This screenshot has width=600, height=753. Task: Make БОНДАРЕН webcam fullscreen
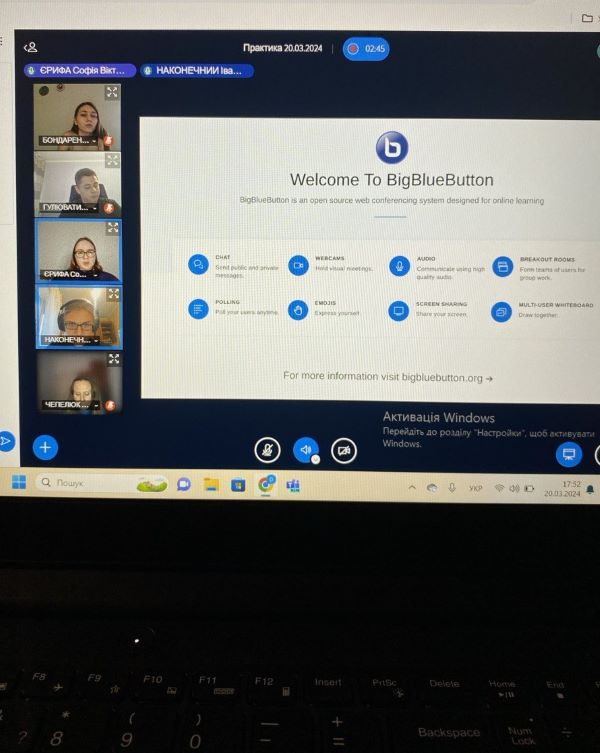coord(111,92)
